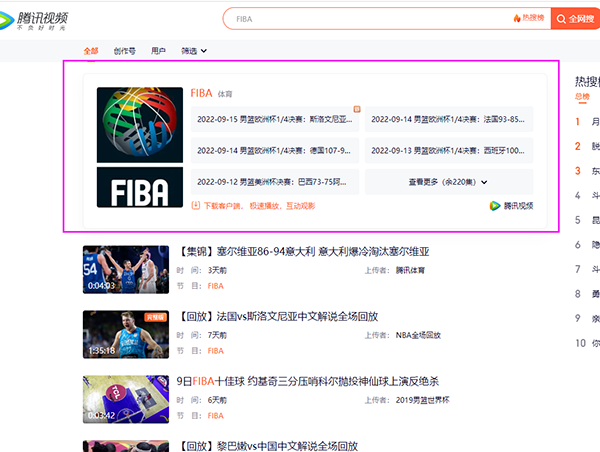Expand 查看更多 (余220集) episodes list

(x=448, y=182)
